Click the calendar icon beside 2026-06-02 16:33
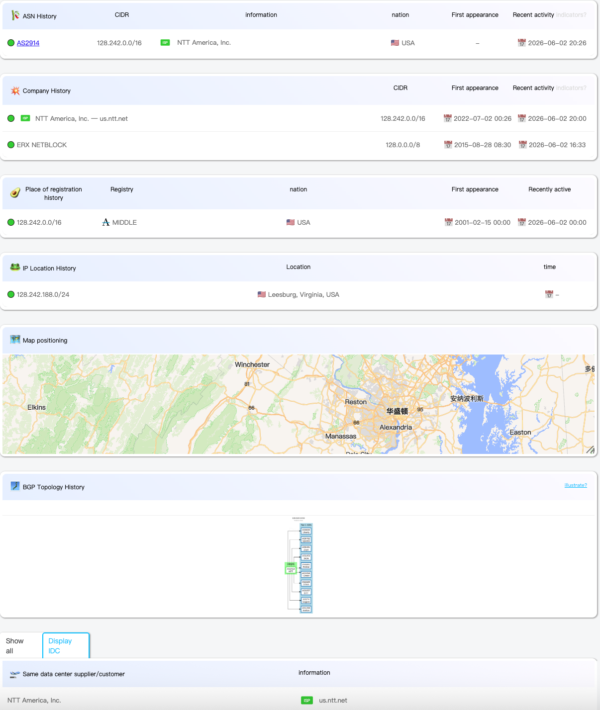Image resolution: width=600 pixels, height=710 pixels. pyautogui.click(x=523, y=145)
